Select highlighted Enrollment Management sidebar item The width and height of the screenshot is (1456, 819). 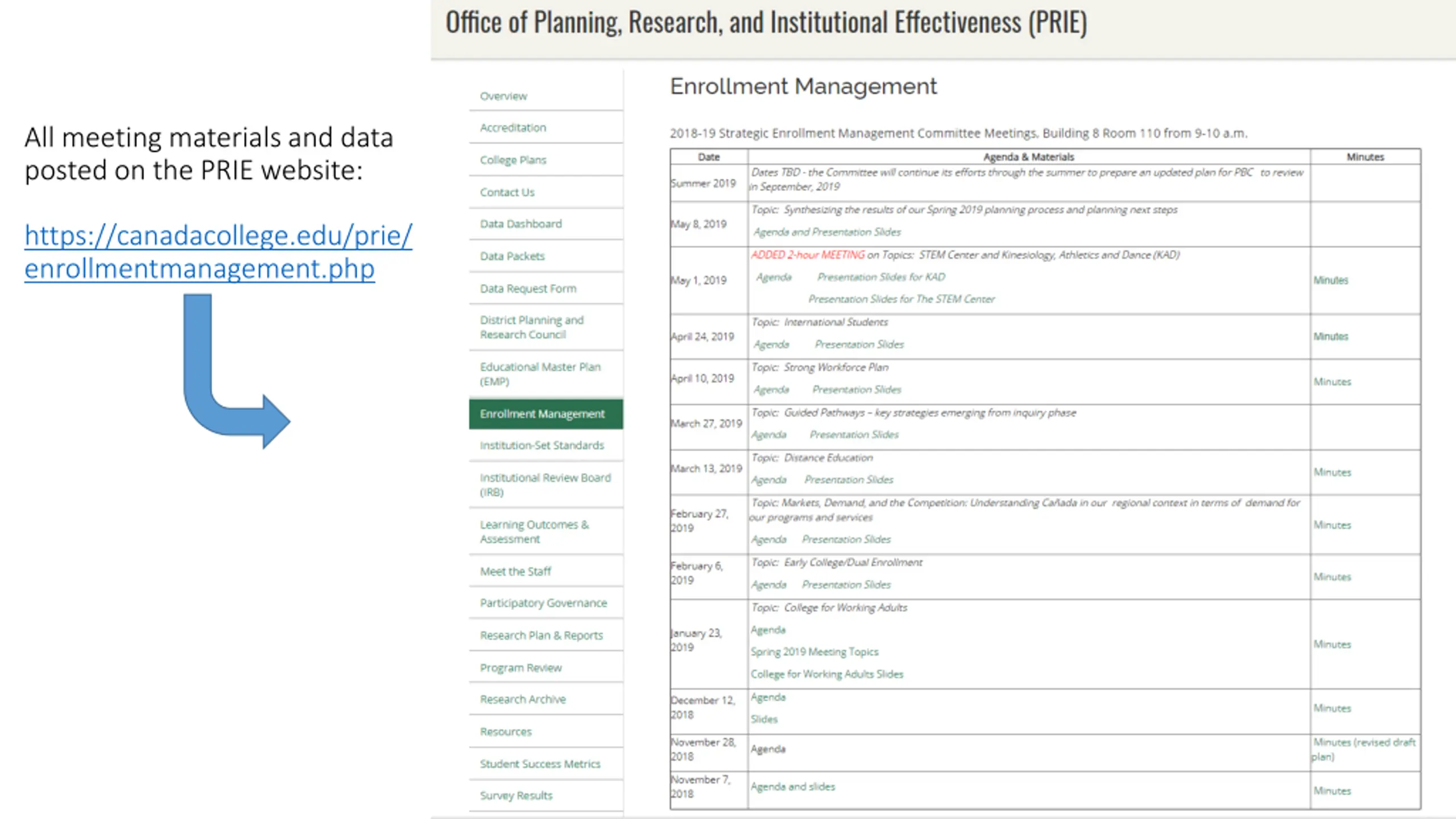[546, 414]
